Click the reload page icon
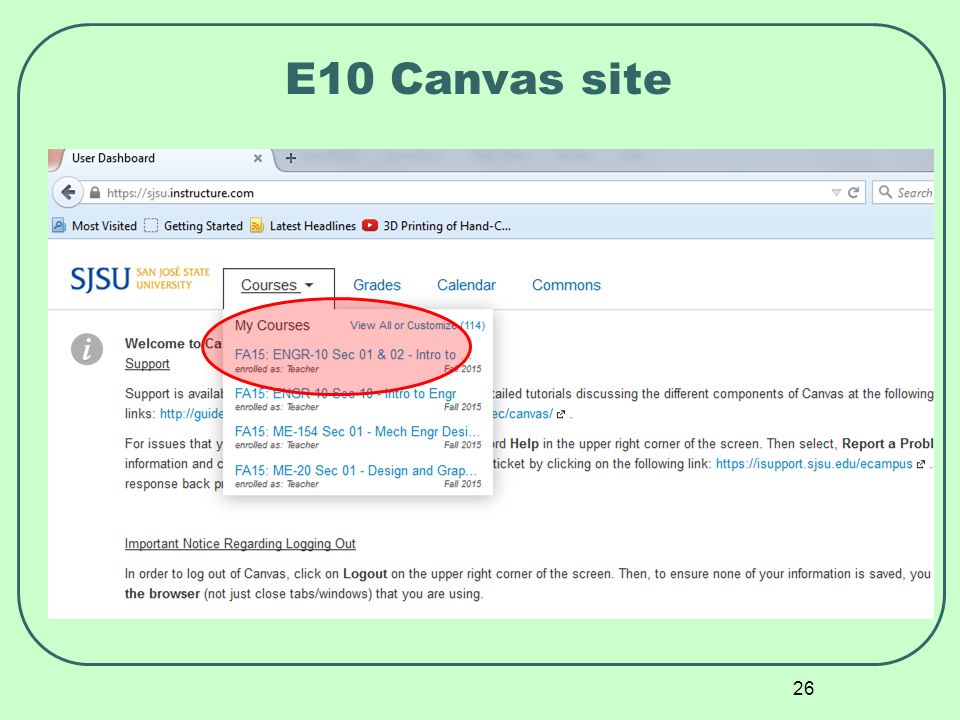960x720 pixels. point(853,193)
